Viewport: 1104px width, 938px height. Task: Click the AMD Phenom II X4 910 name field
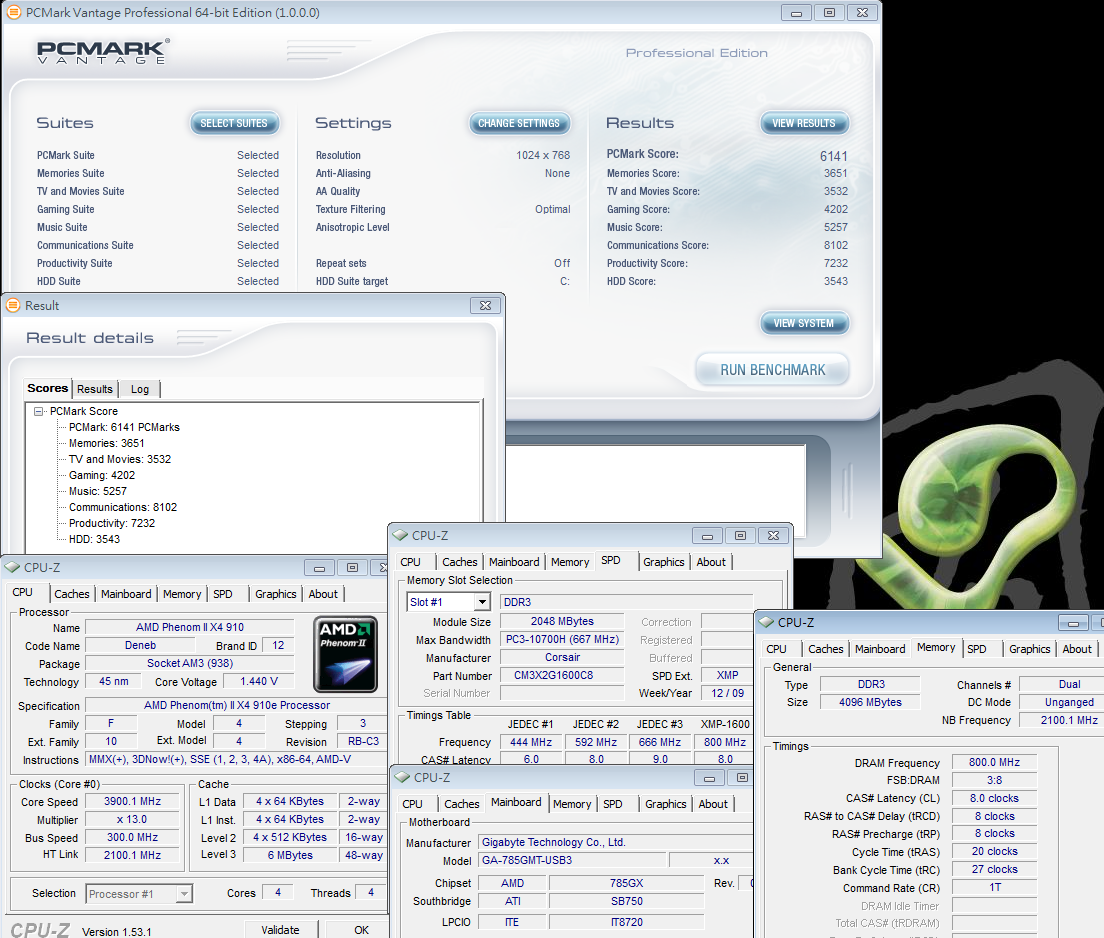(189, 627)
